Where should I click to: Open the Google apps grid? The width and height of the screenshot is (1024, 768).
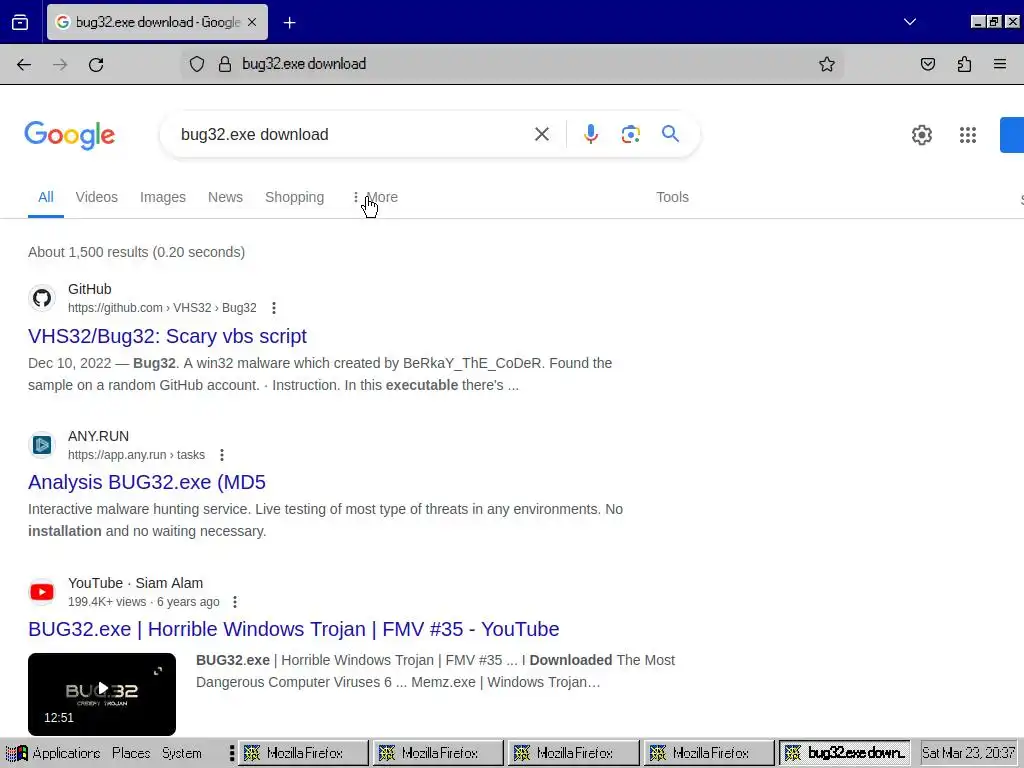click(968, 135)
